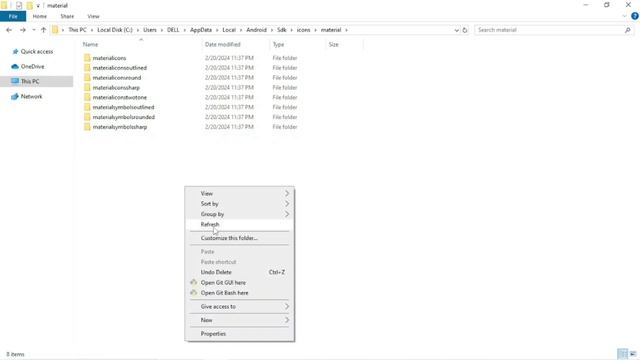
Task: Click the OneDrive cloud icon
Action: 15,66
